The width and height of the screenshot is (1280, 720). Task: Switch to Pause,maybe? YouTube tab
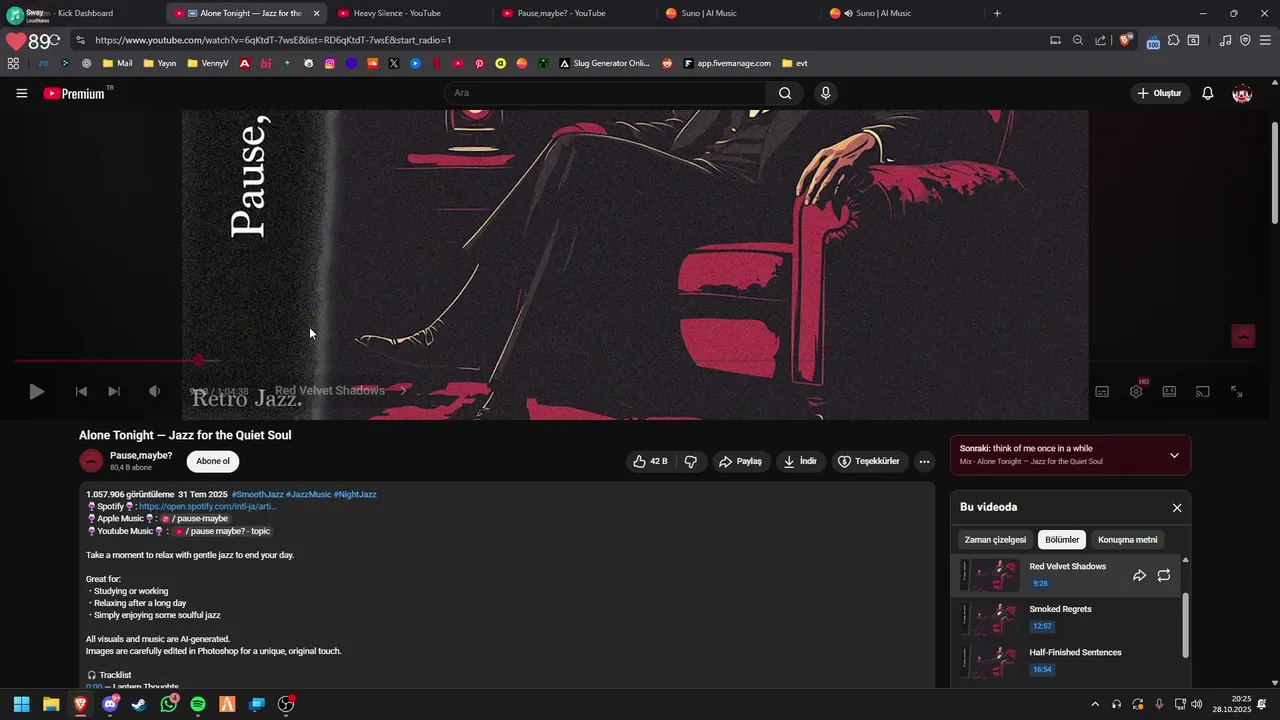tap(574, 13)
